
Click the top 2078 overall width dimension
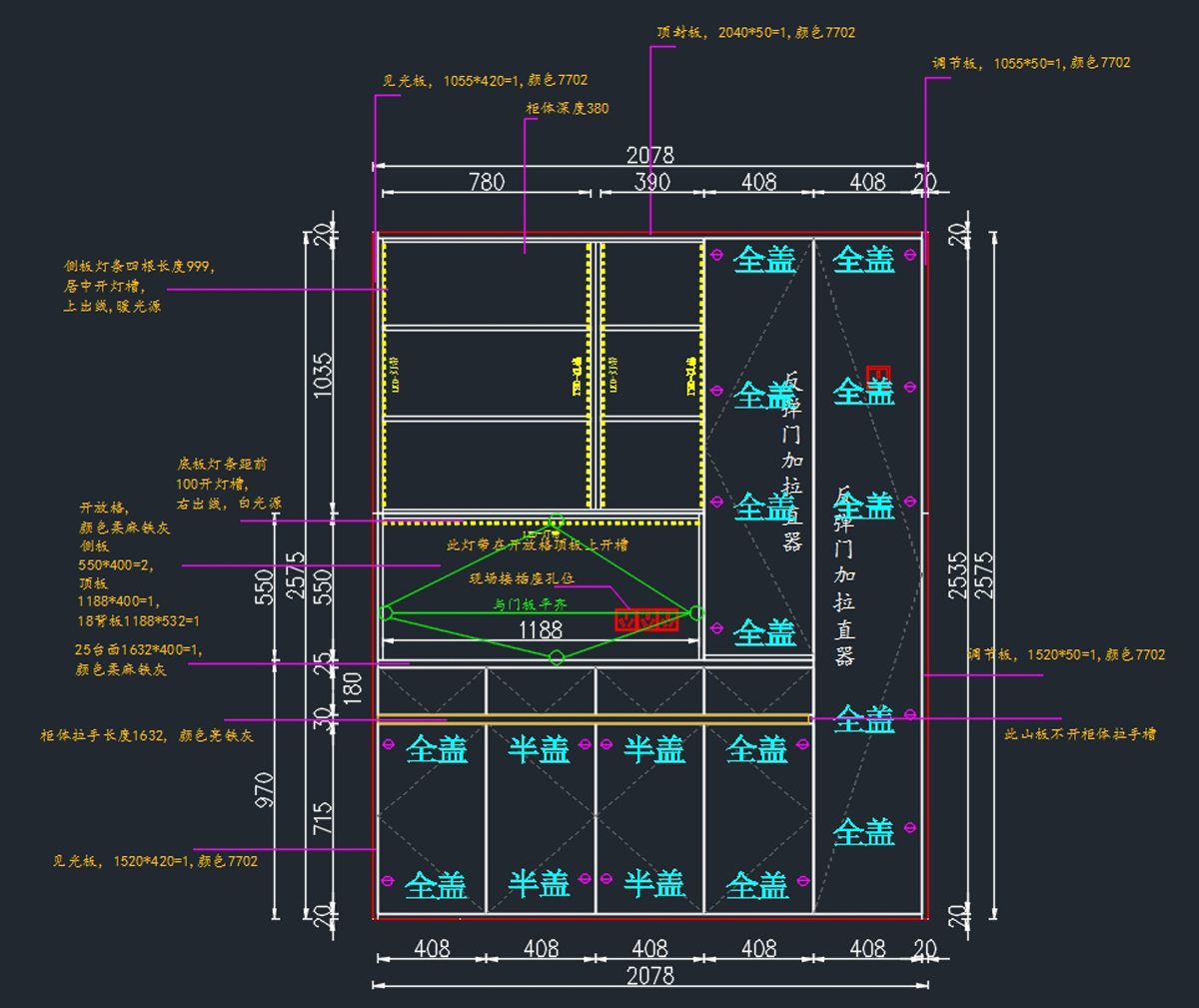click(649, 155)
